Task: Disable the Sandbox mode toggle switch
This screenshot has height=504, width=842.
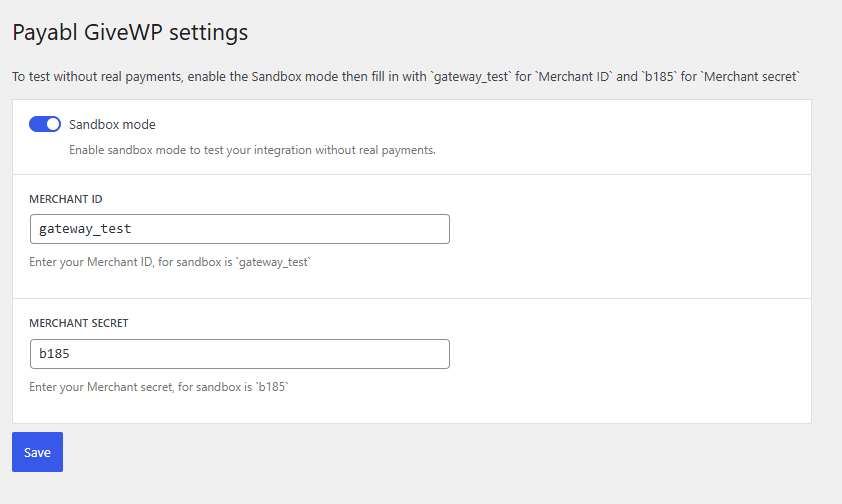Action: pos(45,124)
